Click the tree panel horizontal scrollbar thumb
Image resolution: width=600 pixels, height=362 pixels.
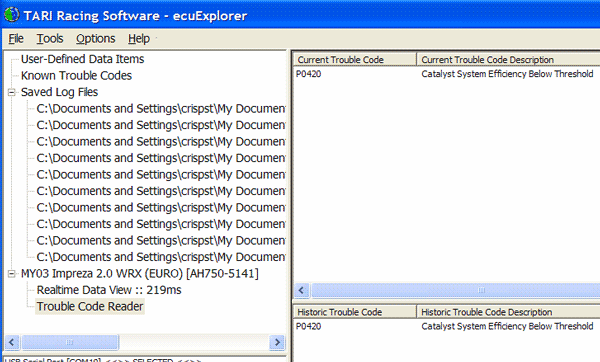click(x=69, y=342)
